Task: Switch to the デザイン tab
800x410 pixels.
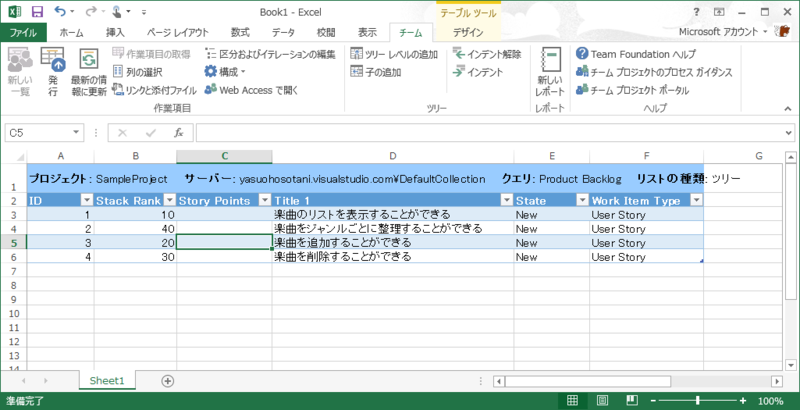Action: tap(468, 33)
